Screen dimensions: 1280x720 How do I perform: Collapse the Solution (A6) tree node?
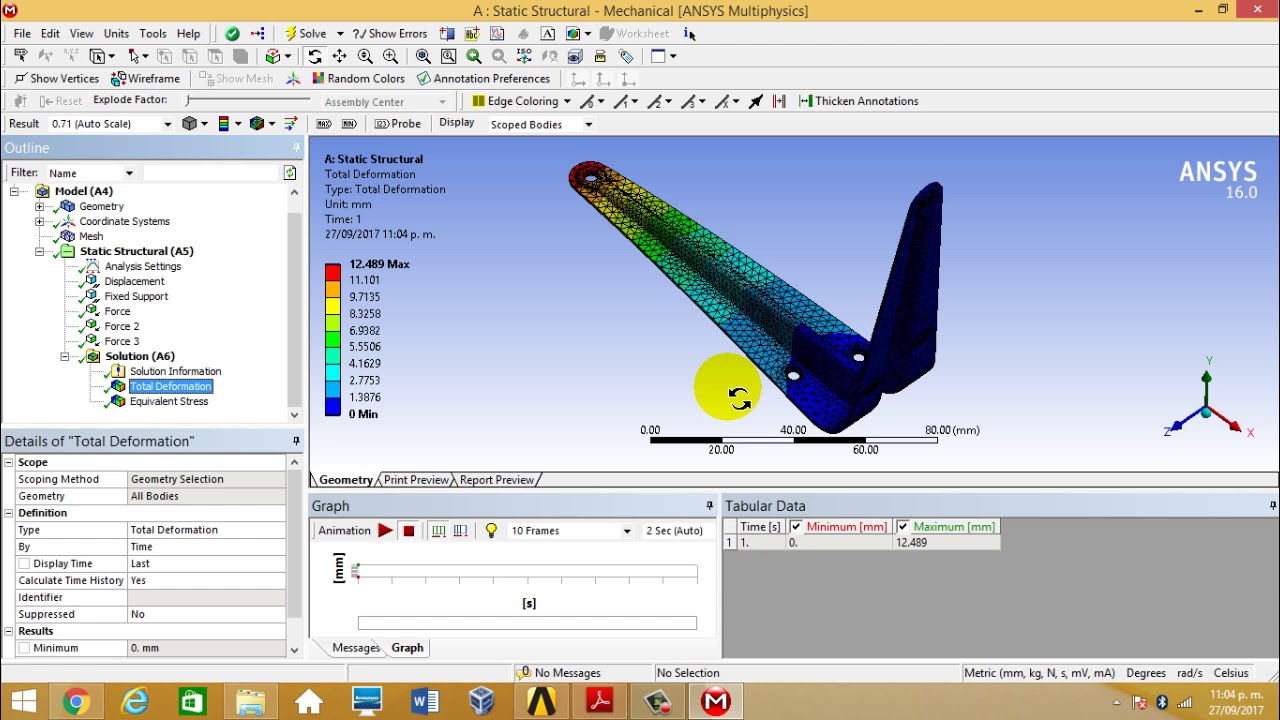click(65, 357)
